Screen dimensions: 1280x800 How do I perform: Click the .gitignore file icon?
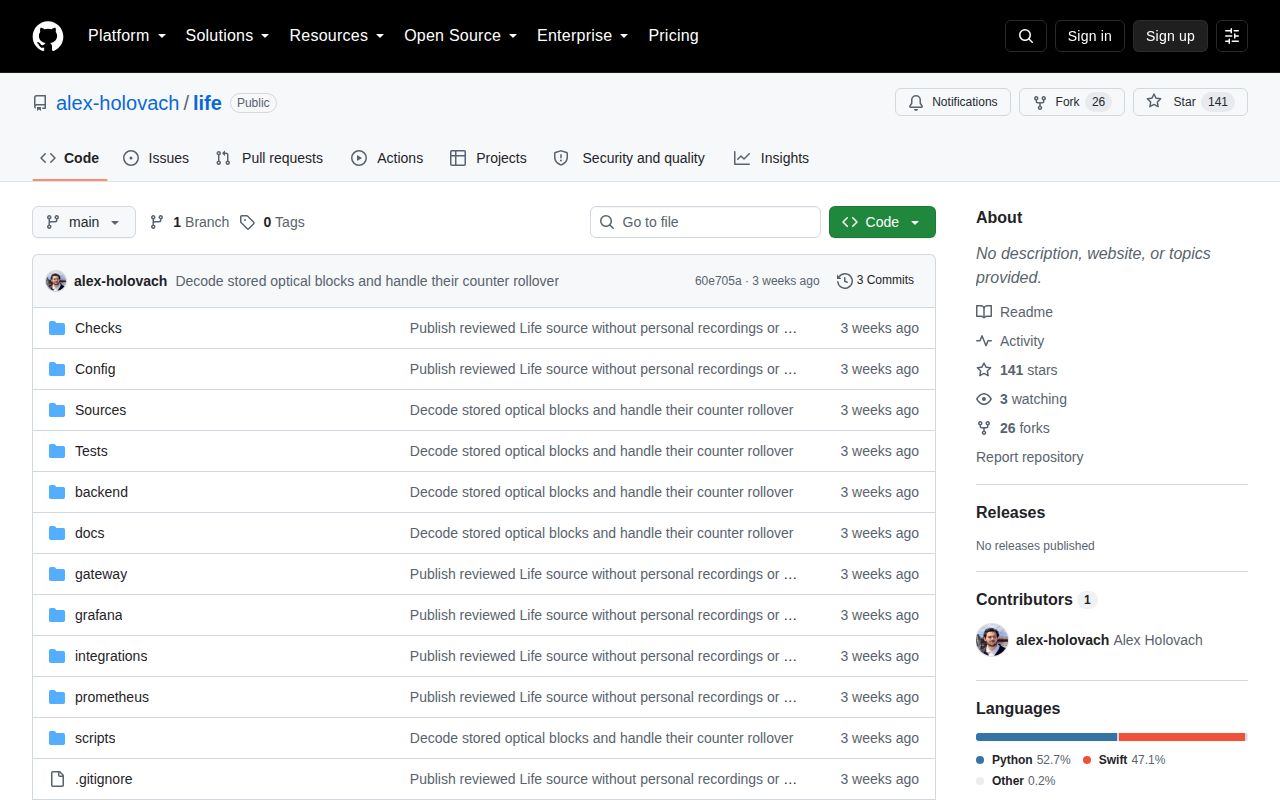(57, 779)
